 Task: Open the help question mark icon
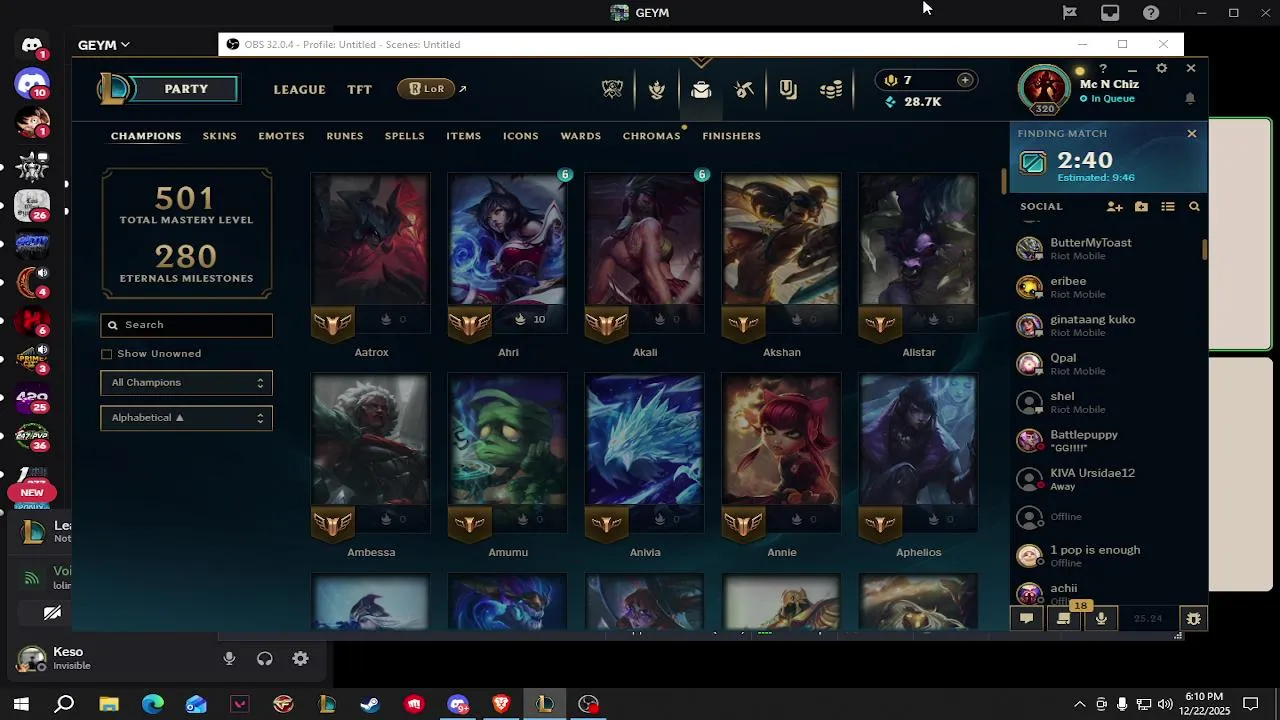click(1103, 68)
